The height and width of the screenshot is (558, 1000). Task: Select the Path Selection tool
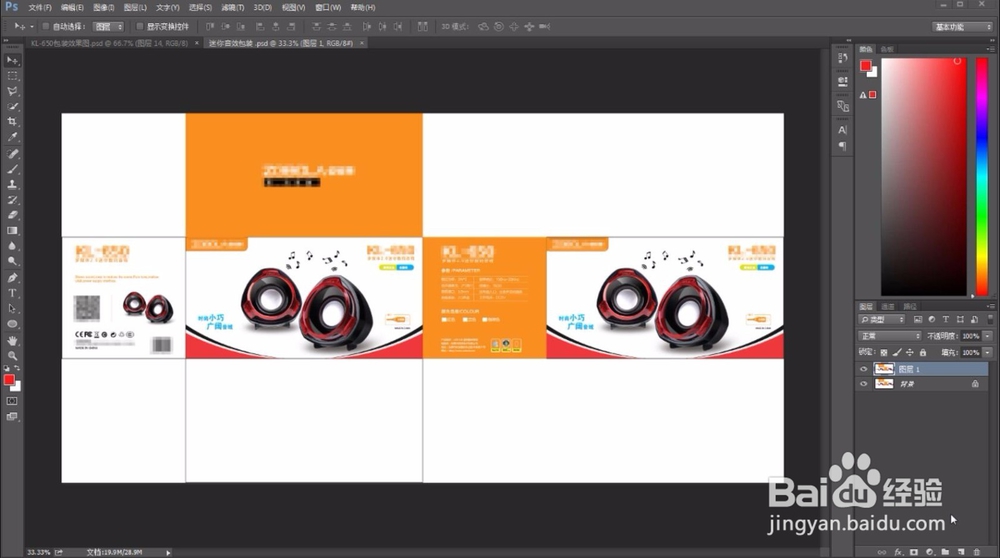coord(12,308)
